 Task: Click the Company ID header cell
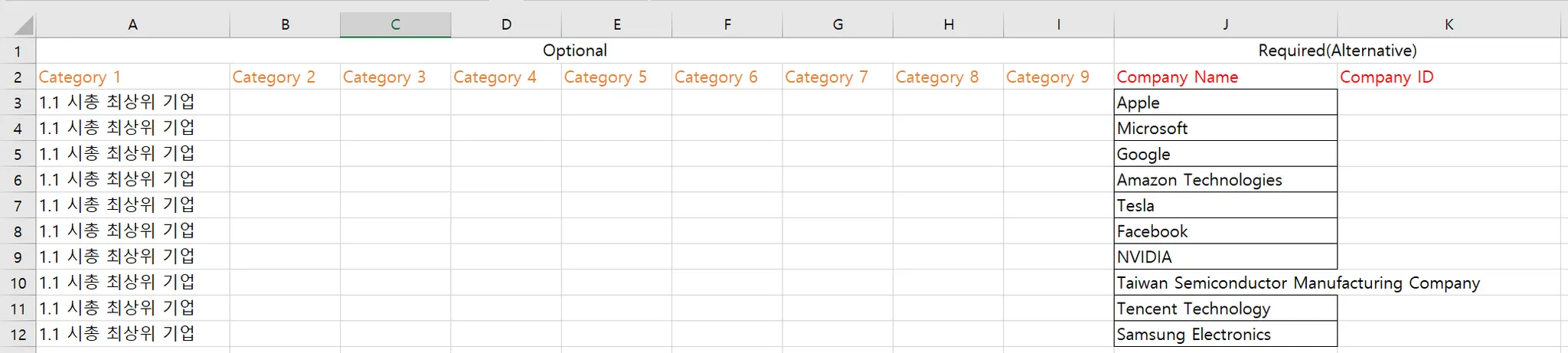tap(1449, 77)
